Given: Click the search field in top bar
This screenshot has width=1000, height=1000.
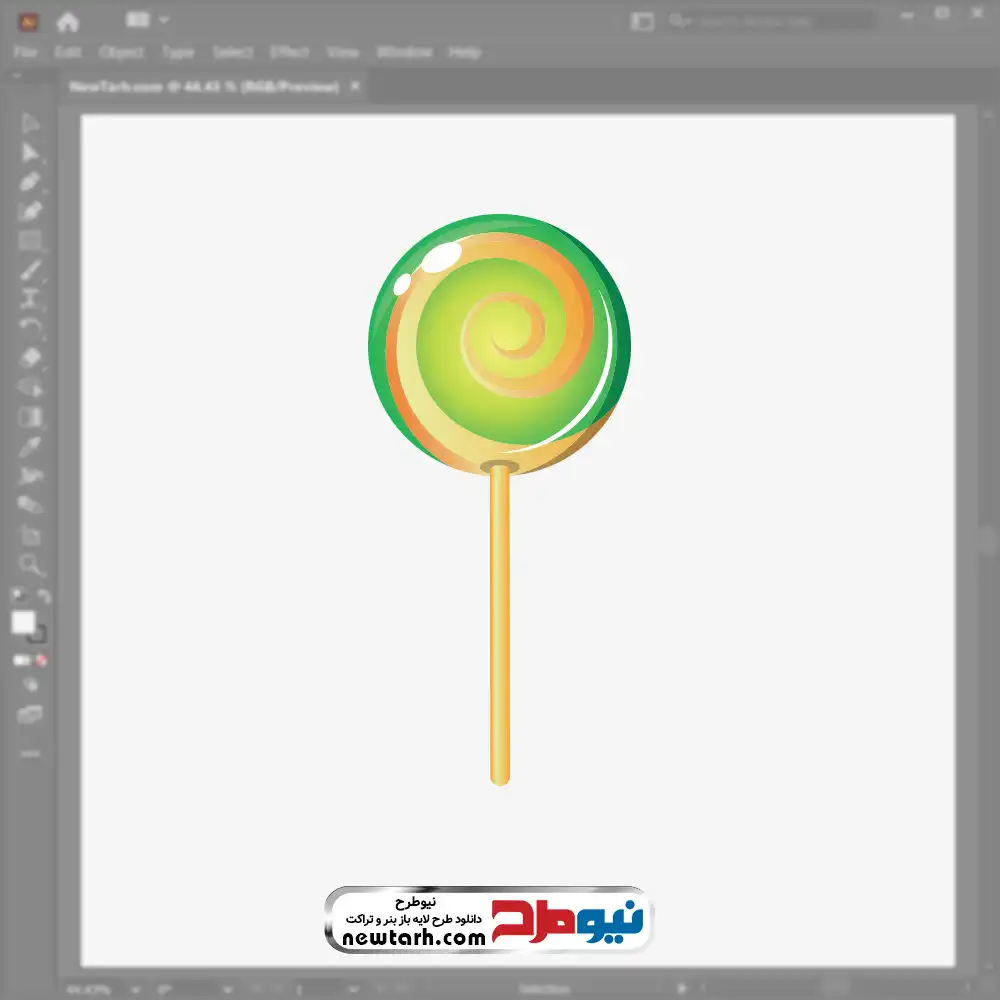Looking at the screenshot, I should [x=770, y=20].
